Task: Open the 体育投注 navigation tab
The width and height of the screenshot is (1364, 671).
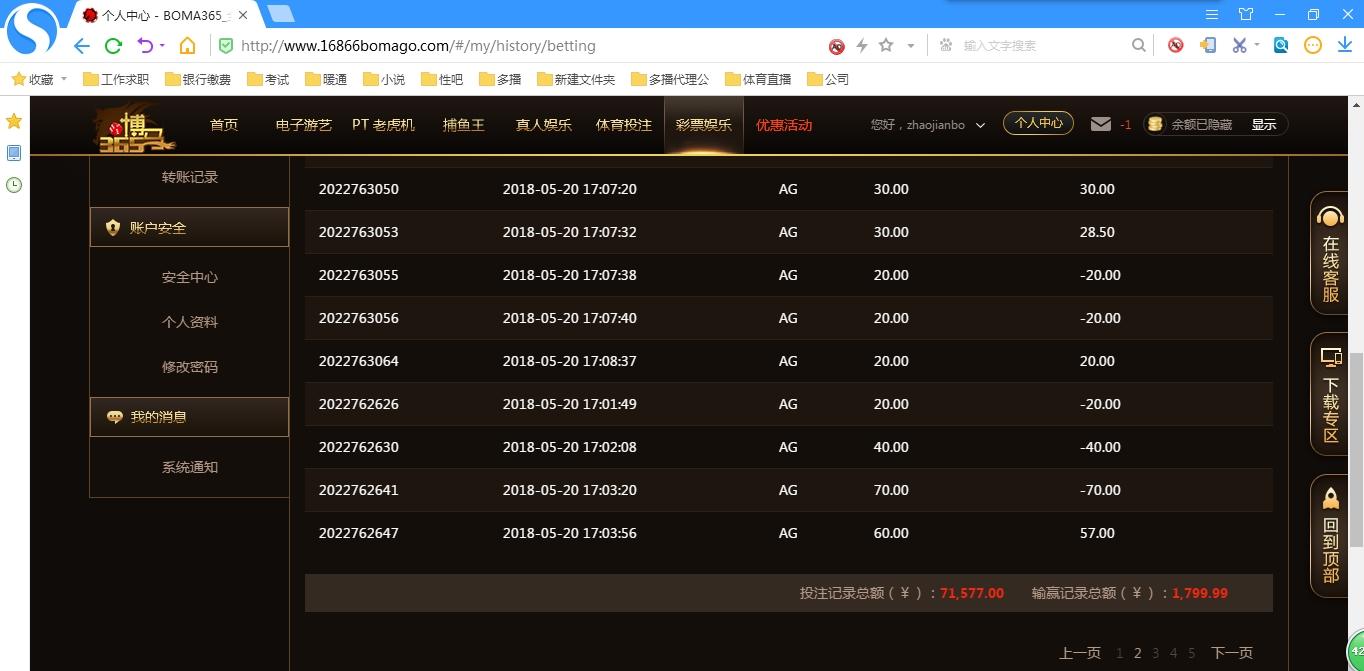Action: pyautogui.click(x=623, y=125)
